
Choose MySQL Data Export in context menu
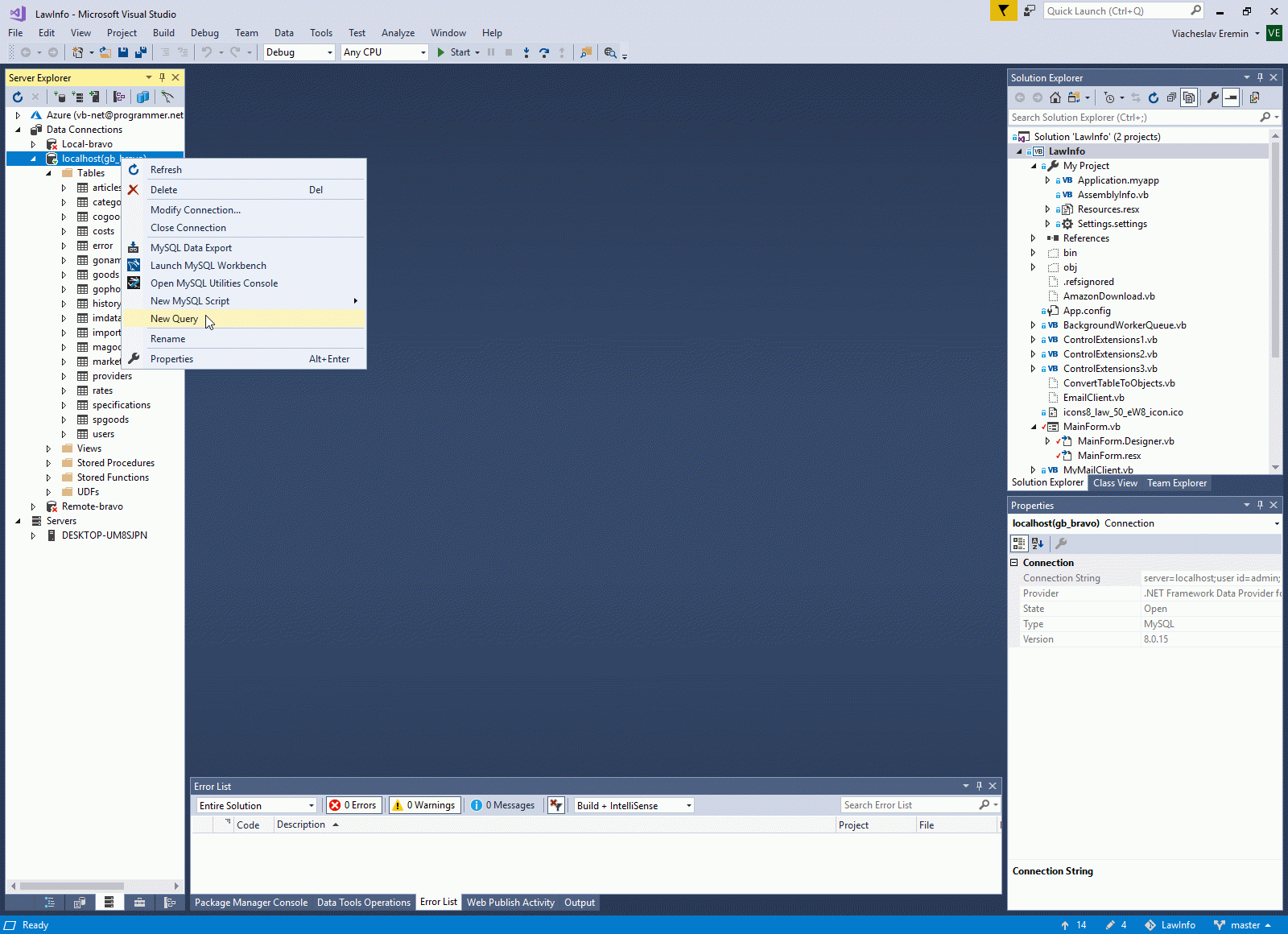[x=244, y=248]
